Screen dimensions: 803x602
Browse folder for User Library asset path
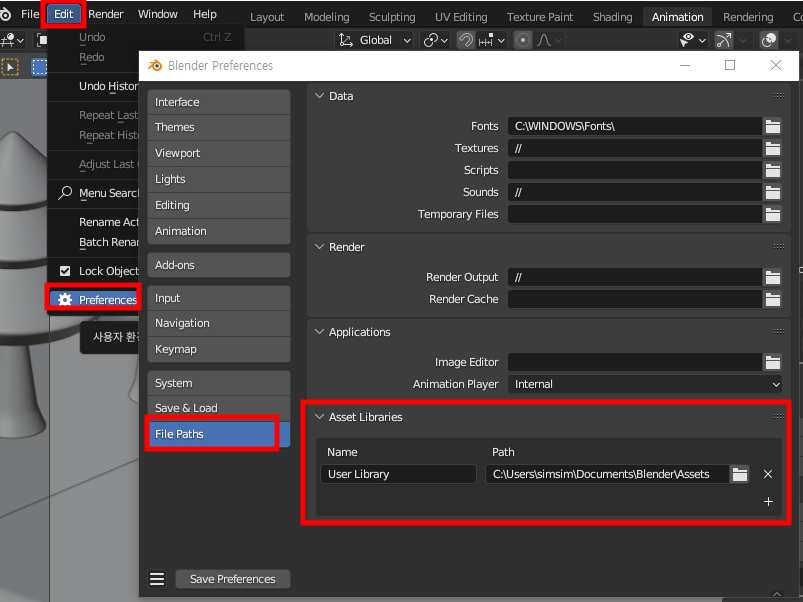[x=739, y=474]
